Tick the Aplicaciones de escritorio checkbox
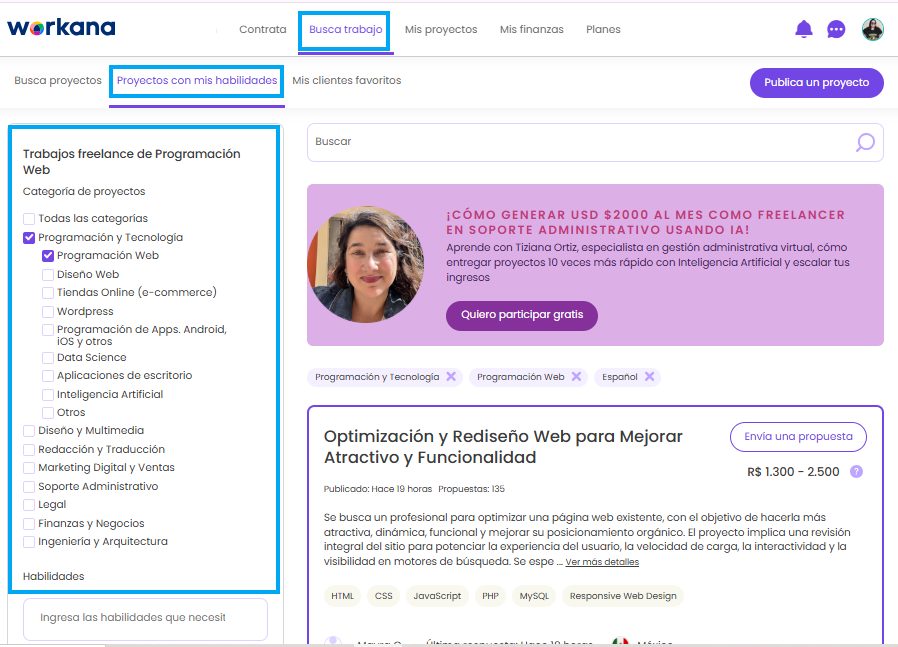898x647 pixels. [48, 376]
